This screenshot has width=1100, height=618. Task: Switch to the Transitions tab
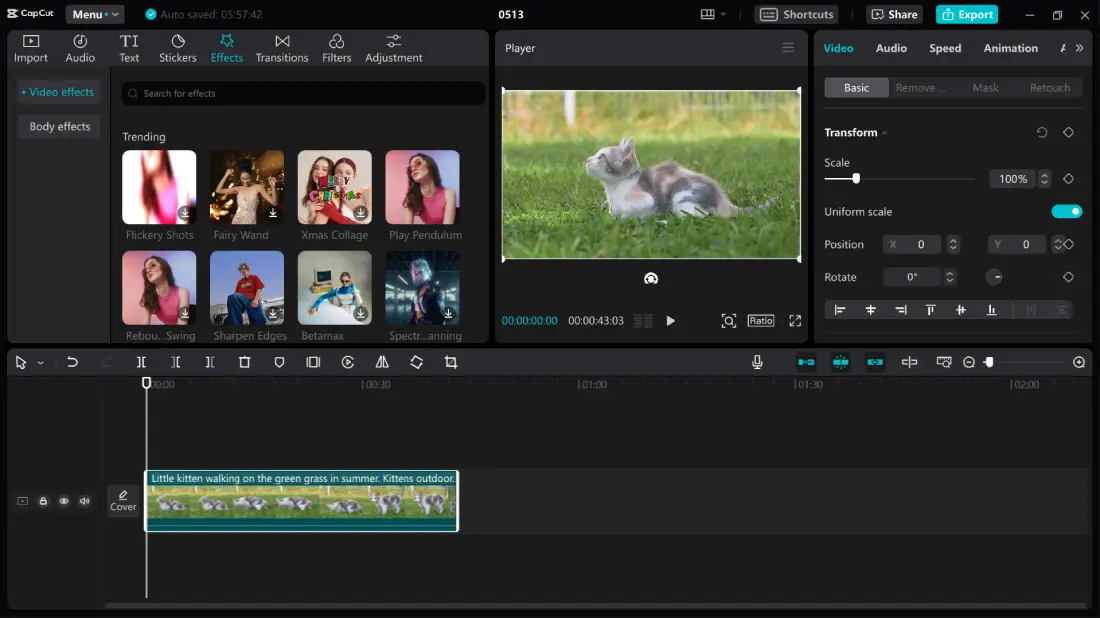click(282, 48)
